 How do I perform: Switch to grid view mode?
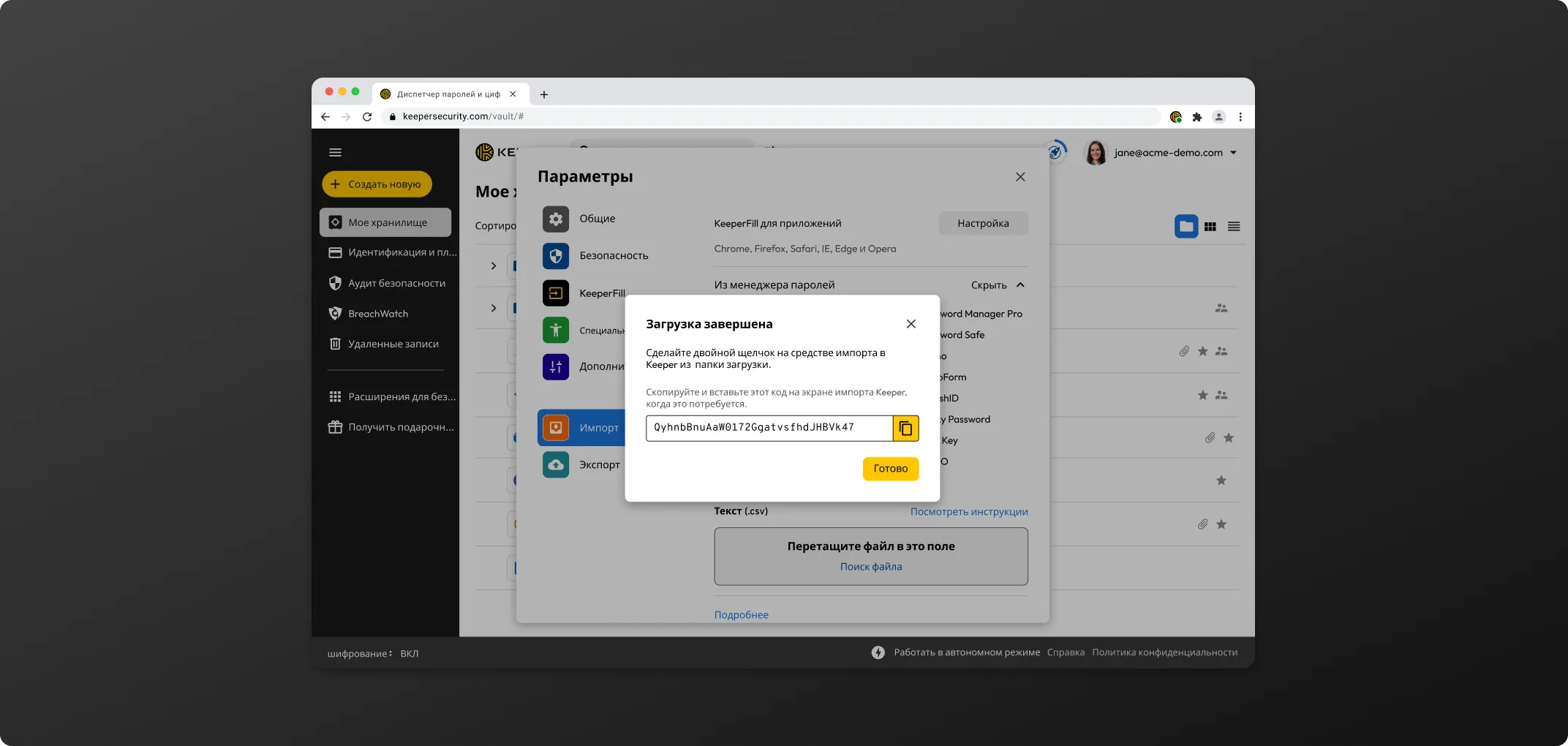click(x=1210, y=227)
